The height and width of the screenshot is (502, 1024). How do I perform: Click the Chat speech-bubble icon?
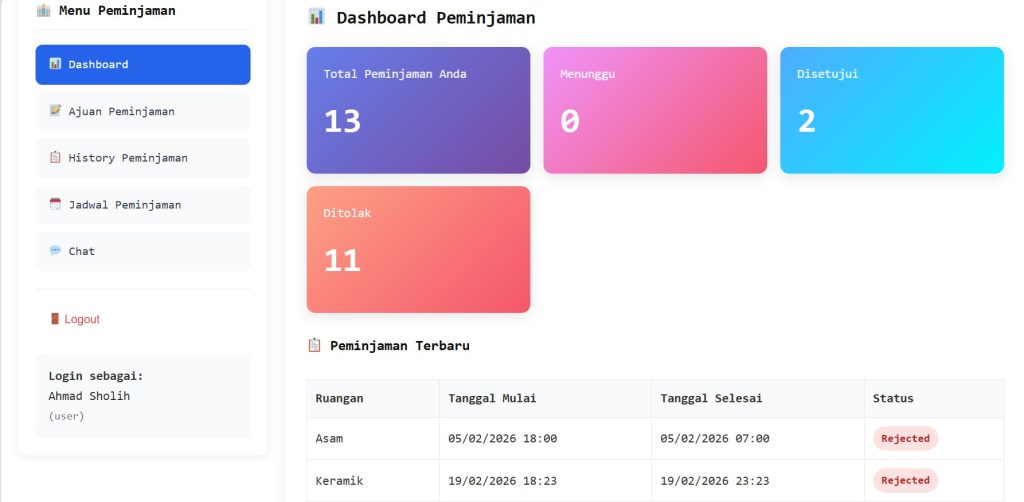55,251
